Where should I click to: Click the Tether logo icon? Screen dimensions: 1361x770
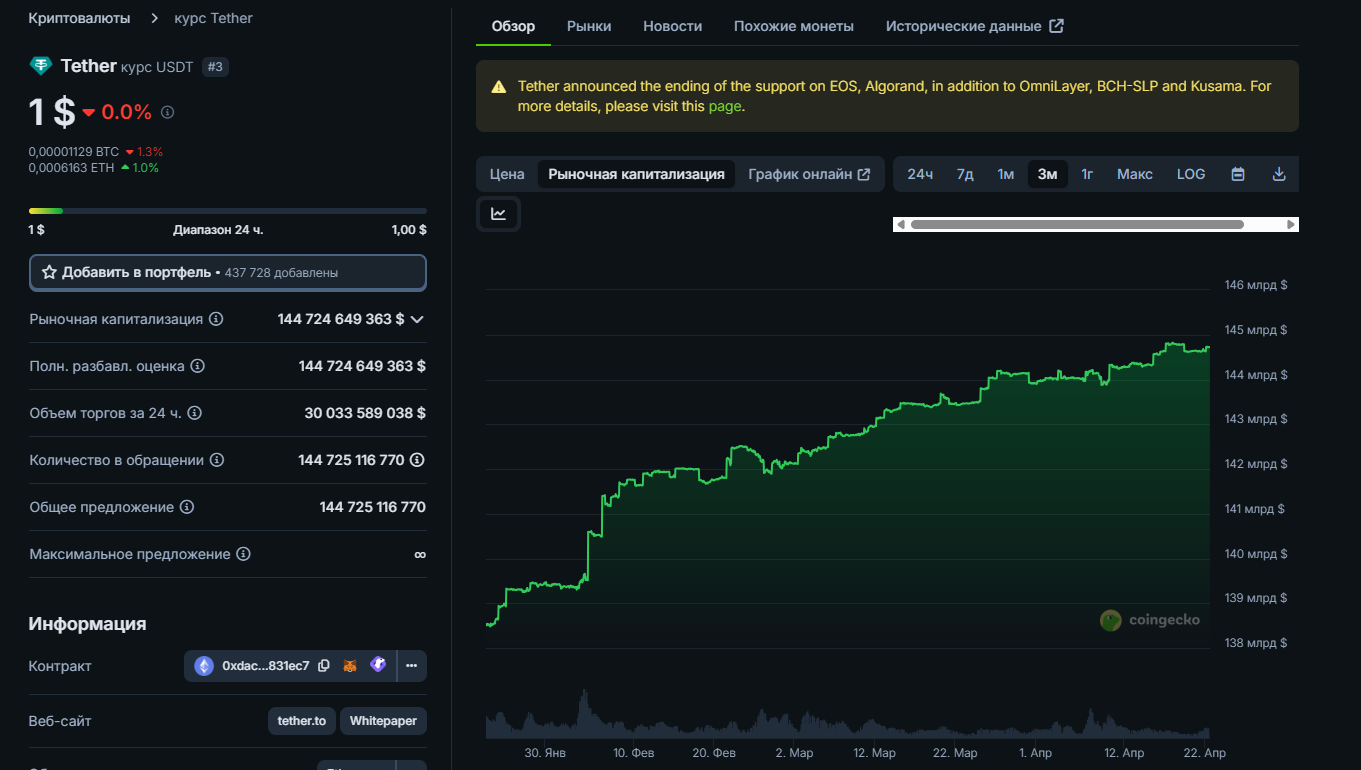coord(41,66)
